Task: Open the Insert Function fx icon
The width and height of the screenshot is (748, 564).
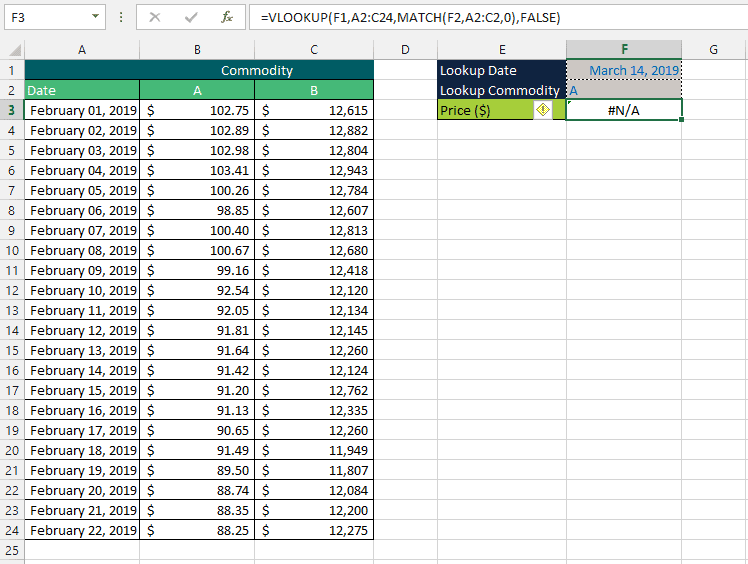Action: (227, 18)
